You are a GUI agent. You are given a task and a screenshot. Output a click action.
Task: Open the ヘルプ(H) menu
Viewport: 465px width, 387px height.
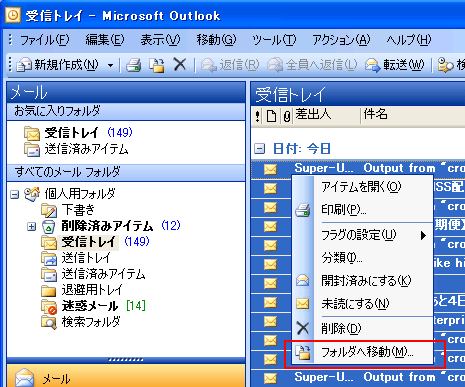click(x=409, y=40)
